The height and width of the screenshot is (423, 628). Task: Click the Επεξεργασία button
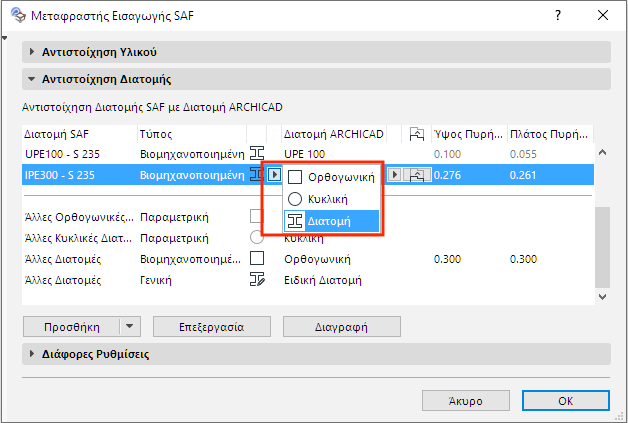[x=212, y=326]
